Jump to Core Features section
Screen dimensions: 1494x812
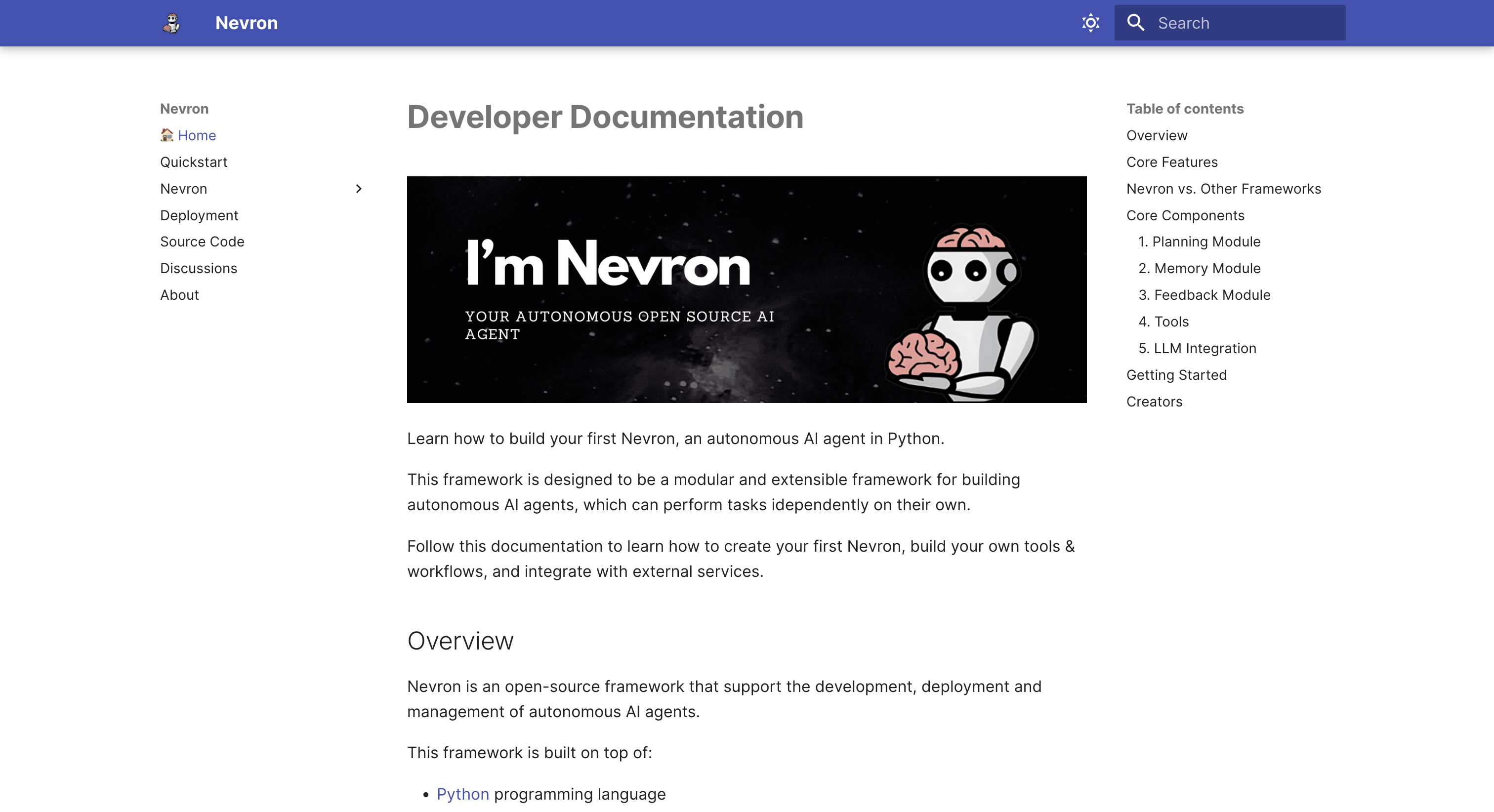pyautogui.click(x=1171, y=162)
